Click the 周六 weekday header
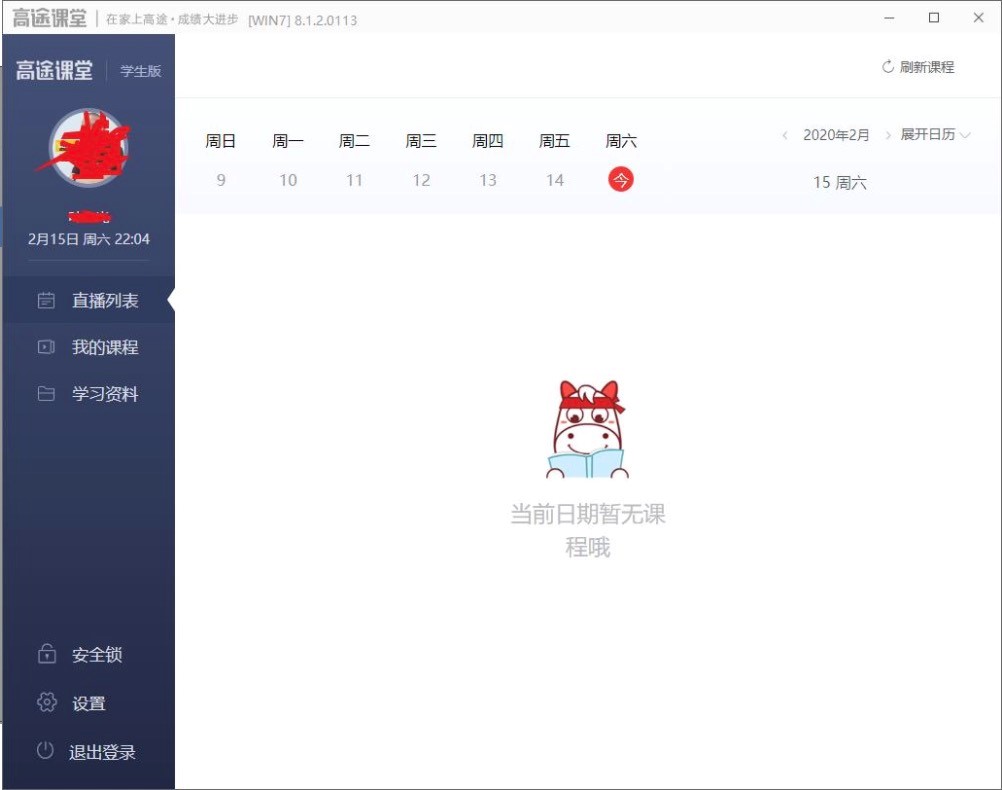Screen dimensions: 1002x790 [620, 141]
